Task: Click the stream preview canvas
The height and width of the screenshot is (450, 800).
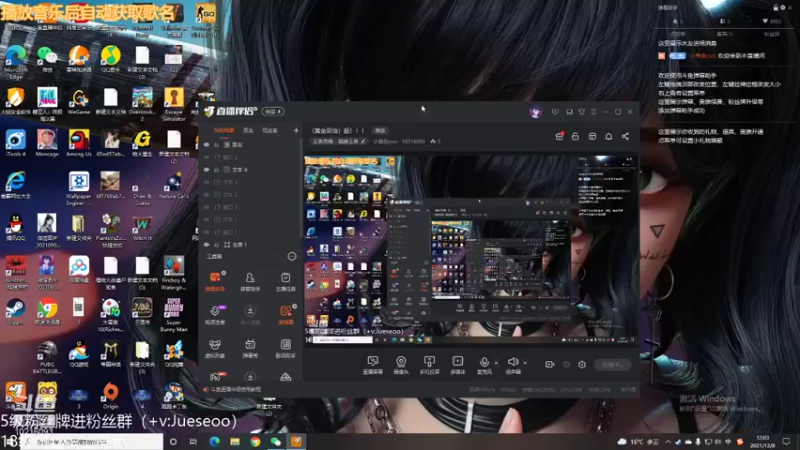Action: click(x=470, y=249)
